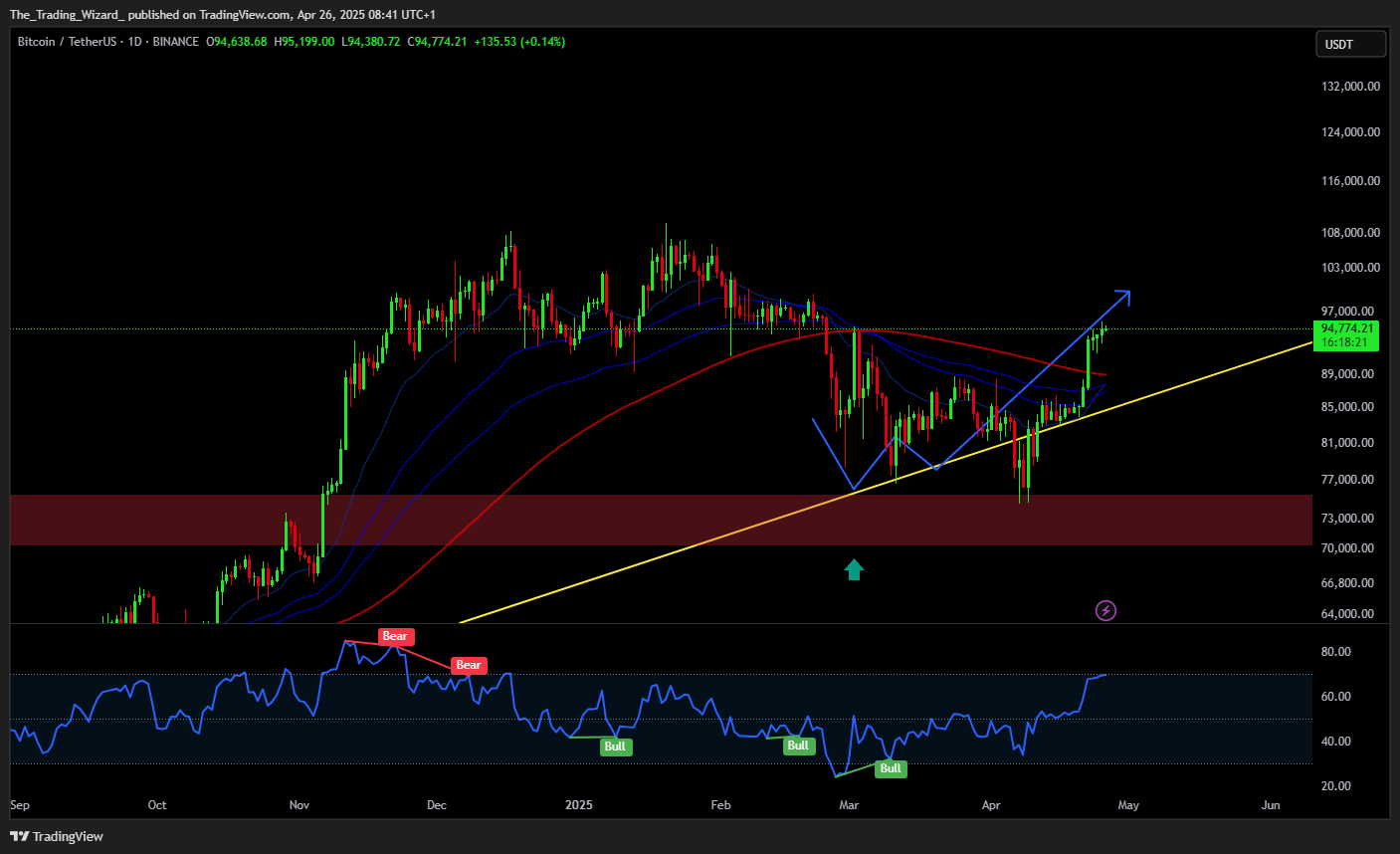
Task: Click the change value +135.53 (+0.14%)
Action: (519, 42)
